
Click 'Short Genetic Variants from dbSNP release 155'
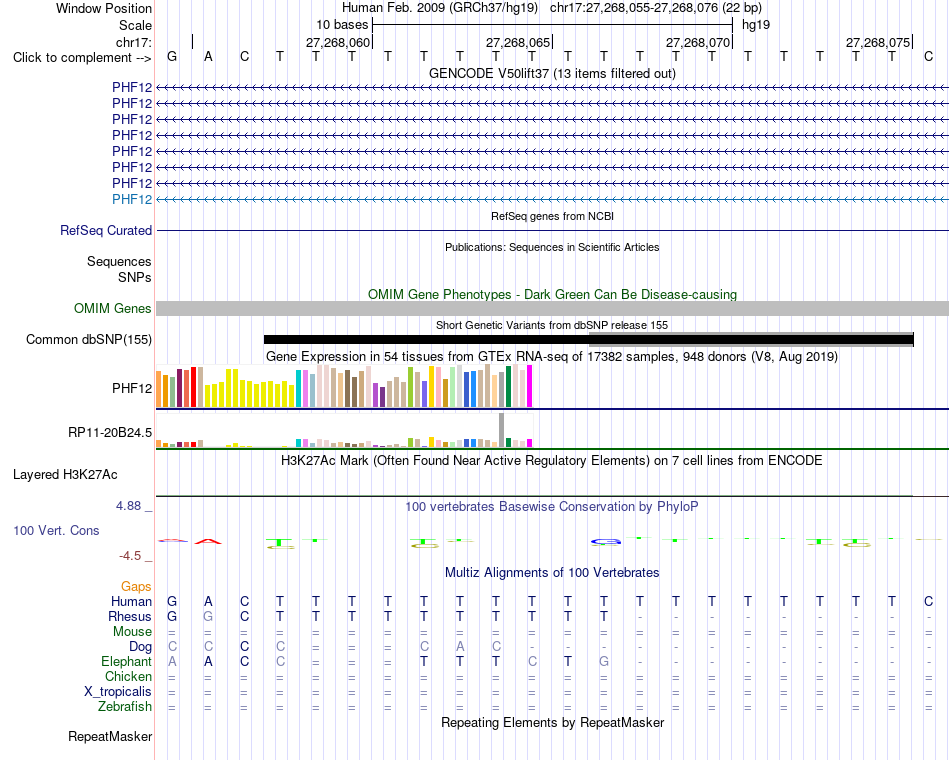pos(552,325)
